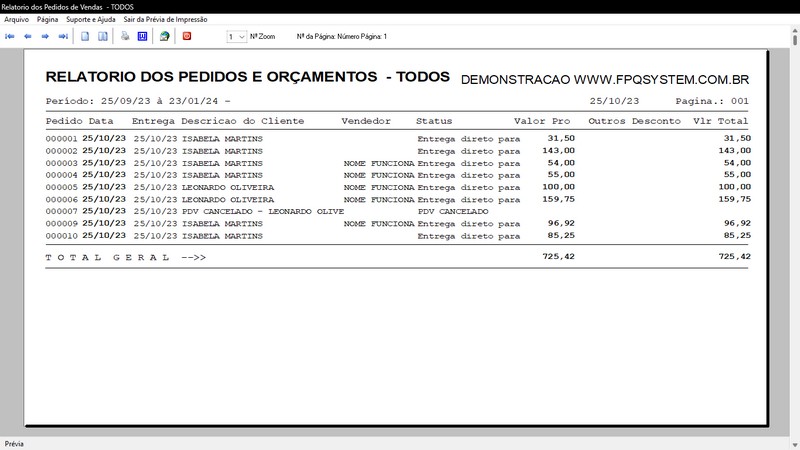This screenshot has width=800, height=450.
Task: Click the globe email/web icon
Action: tap(164, 36)
